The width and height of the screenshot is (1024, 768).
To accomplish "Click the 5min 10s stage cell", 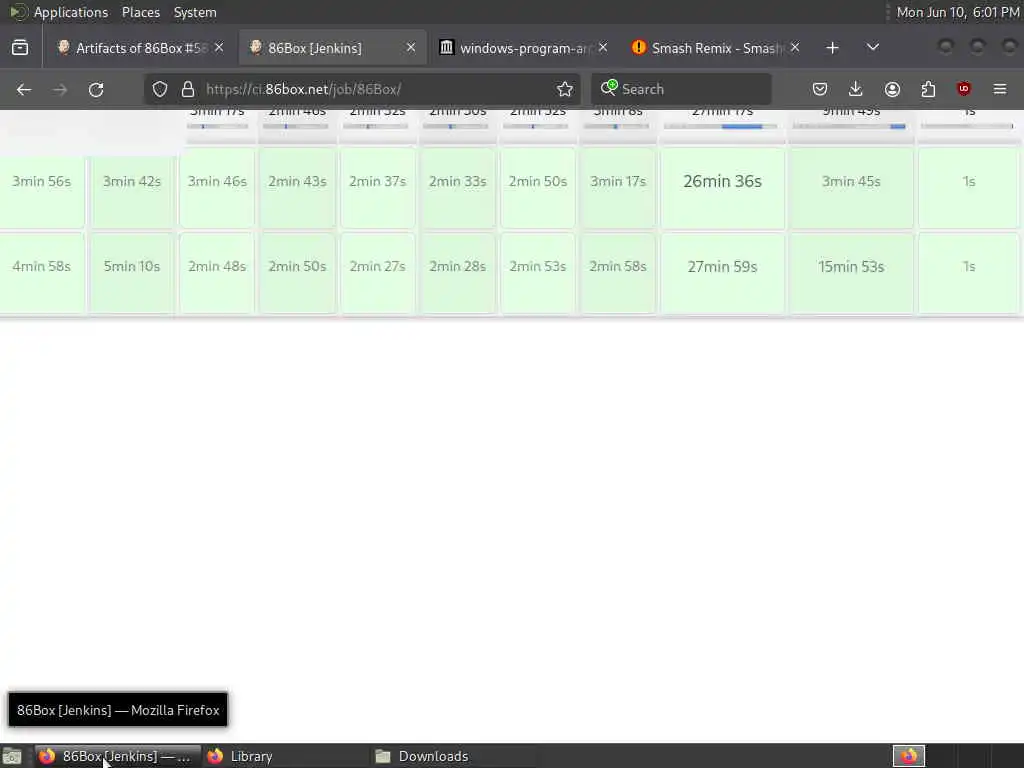I will (132, 273).
